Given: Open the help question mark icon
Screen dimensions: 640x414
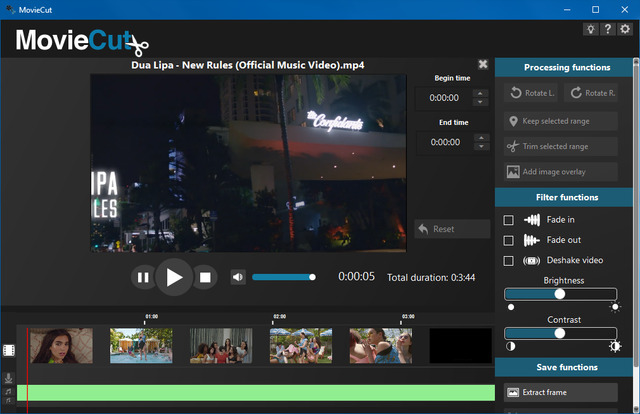Looking at the screenshot, I should point(608,29).
